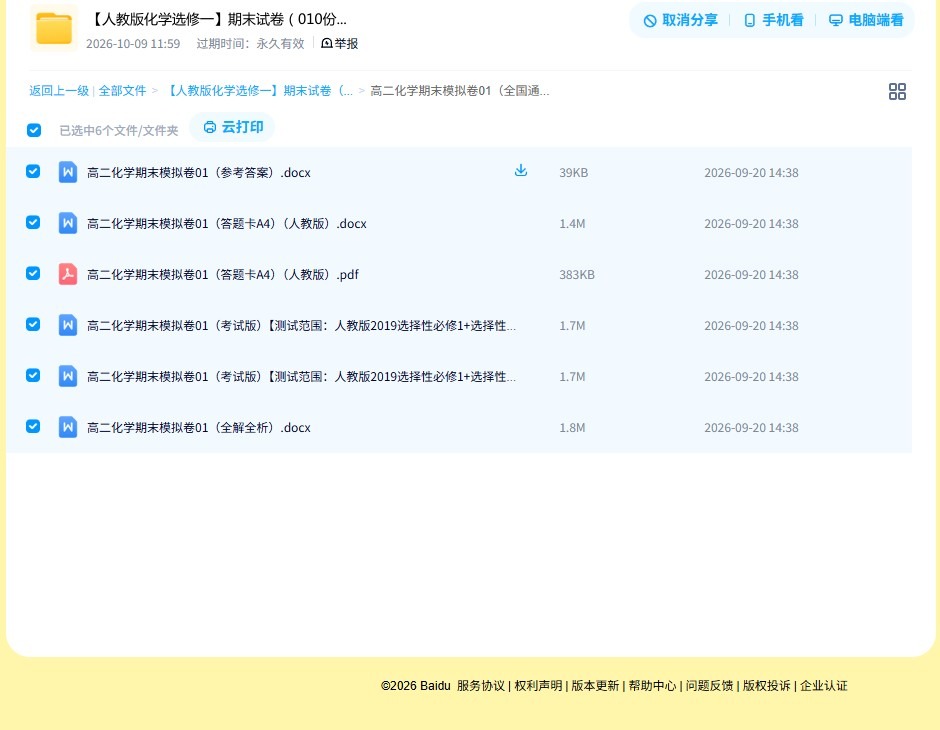Viewport: 940px width, 730px height.
Task: Click the 383KB file size cell
Action: [x=577, y=274]
